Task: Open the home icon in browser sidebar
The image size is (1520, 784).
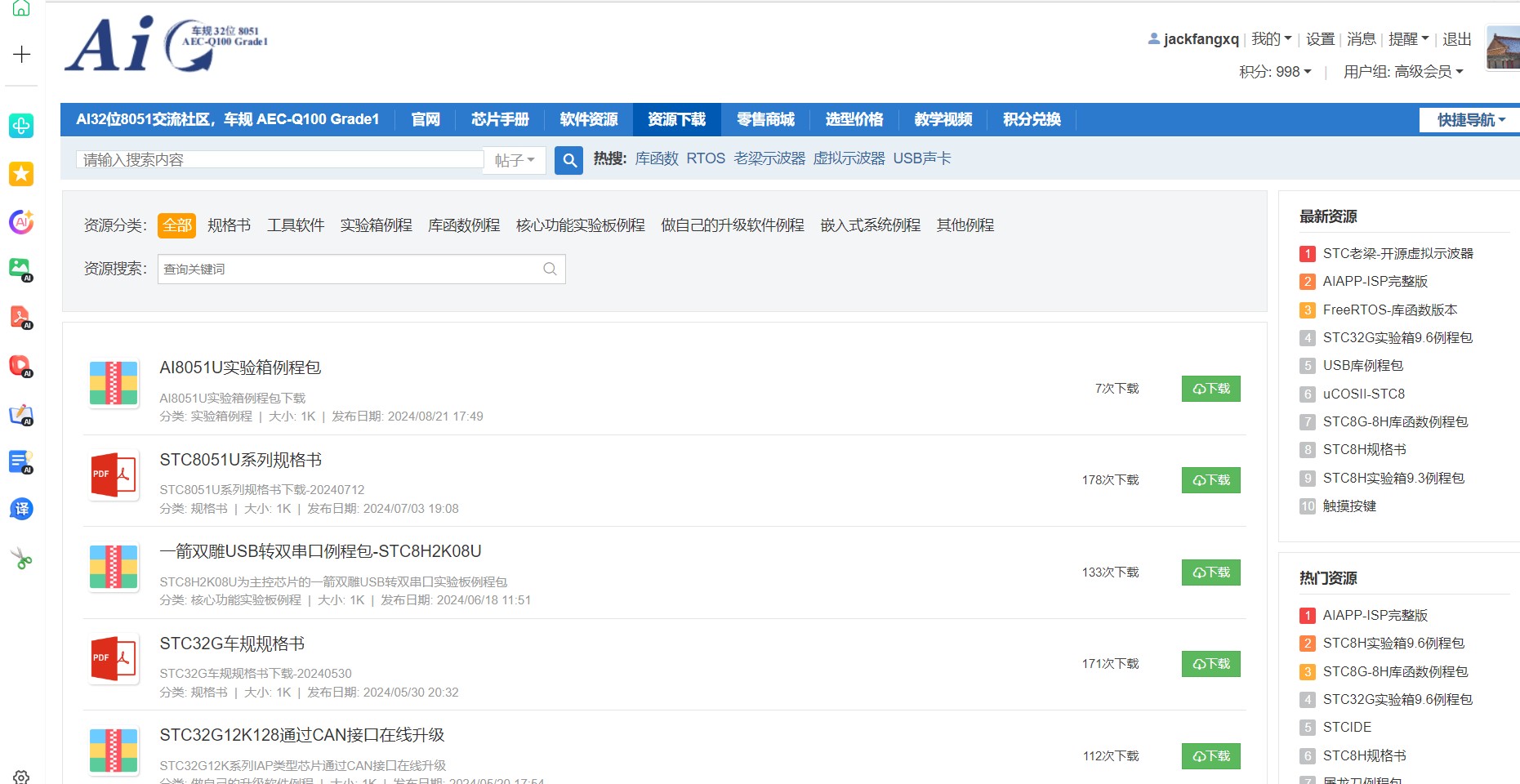Action: [21, 7]
